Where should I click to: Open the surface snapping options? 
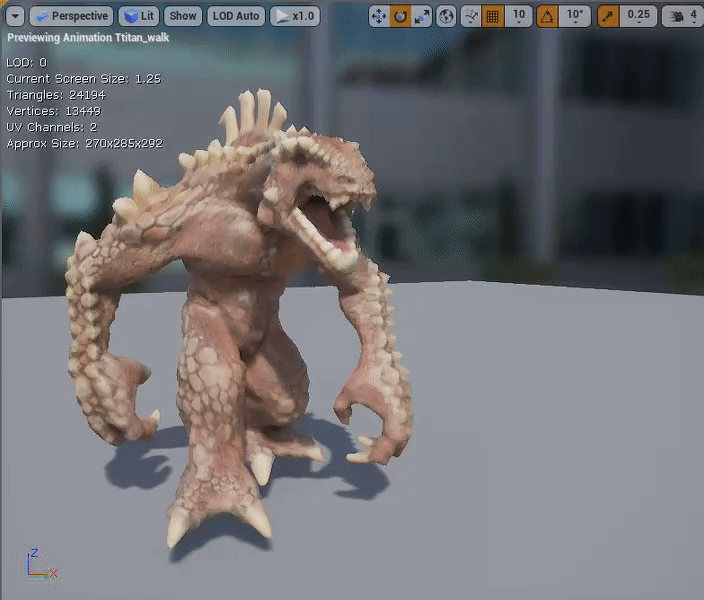[x=471, y=17]
